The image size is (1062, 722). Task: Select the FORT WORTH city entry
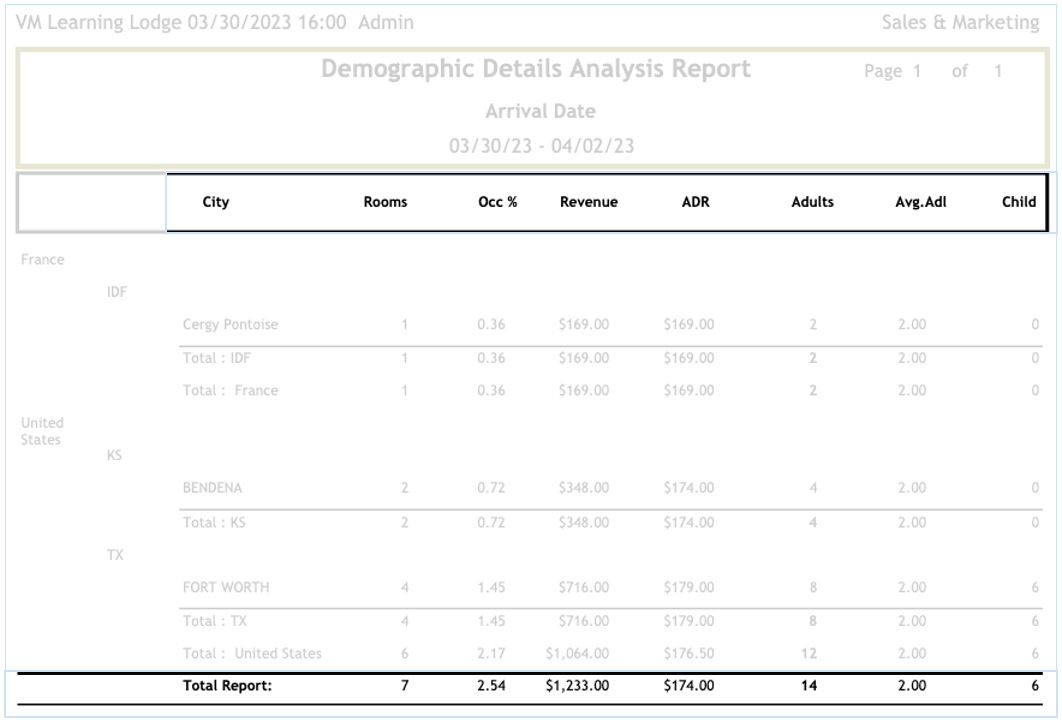coord(224,587)
